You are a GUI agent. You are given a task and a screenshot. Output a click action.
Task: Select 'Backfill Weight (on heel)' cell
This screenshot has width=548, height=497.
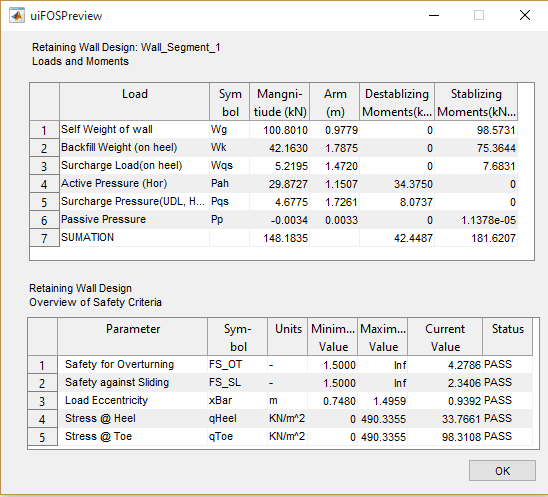pos(135,148)
